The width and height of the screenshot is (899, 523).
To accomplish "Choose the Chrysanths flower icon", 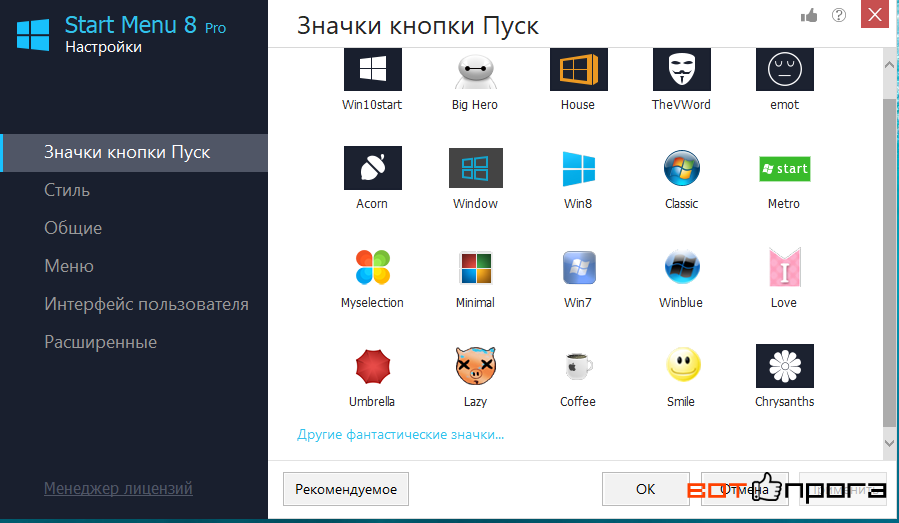I will coord(784,366).
